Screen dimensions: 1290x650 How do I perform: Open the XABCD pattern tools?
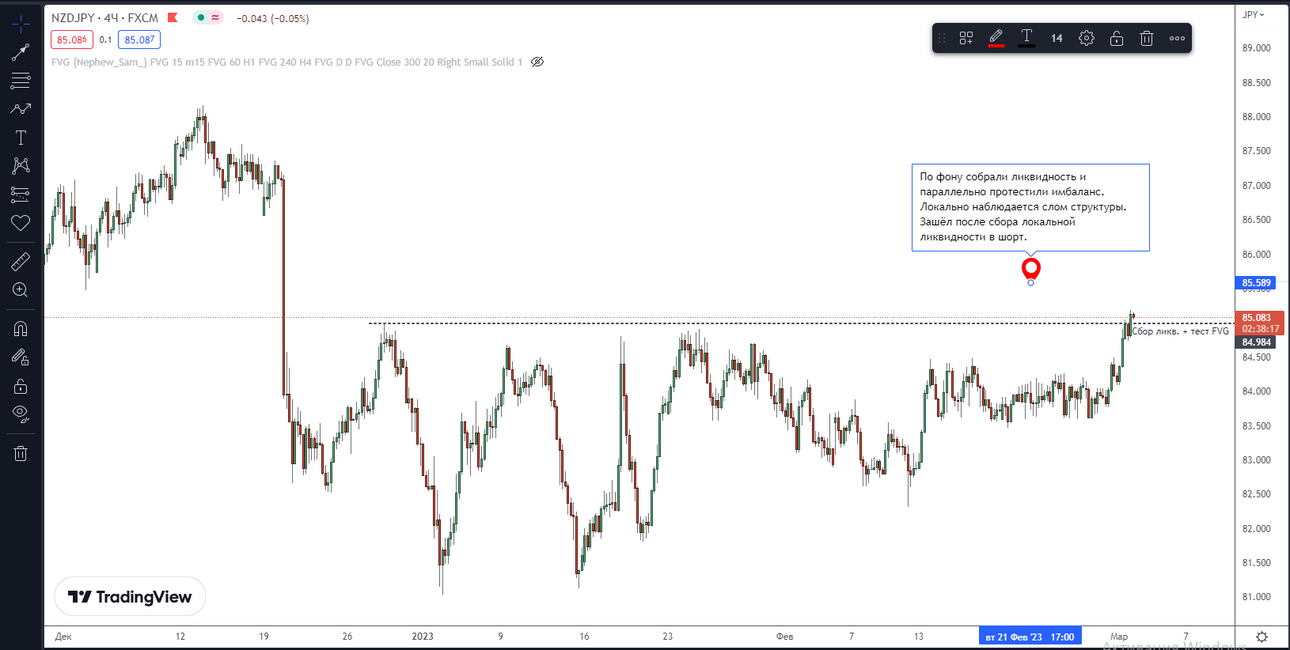pos(20,165)
